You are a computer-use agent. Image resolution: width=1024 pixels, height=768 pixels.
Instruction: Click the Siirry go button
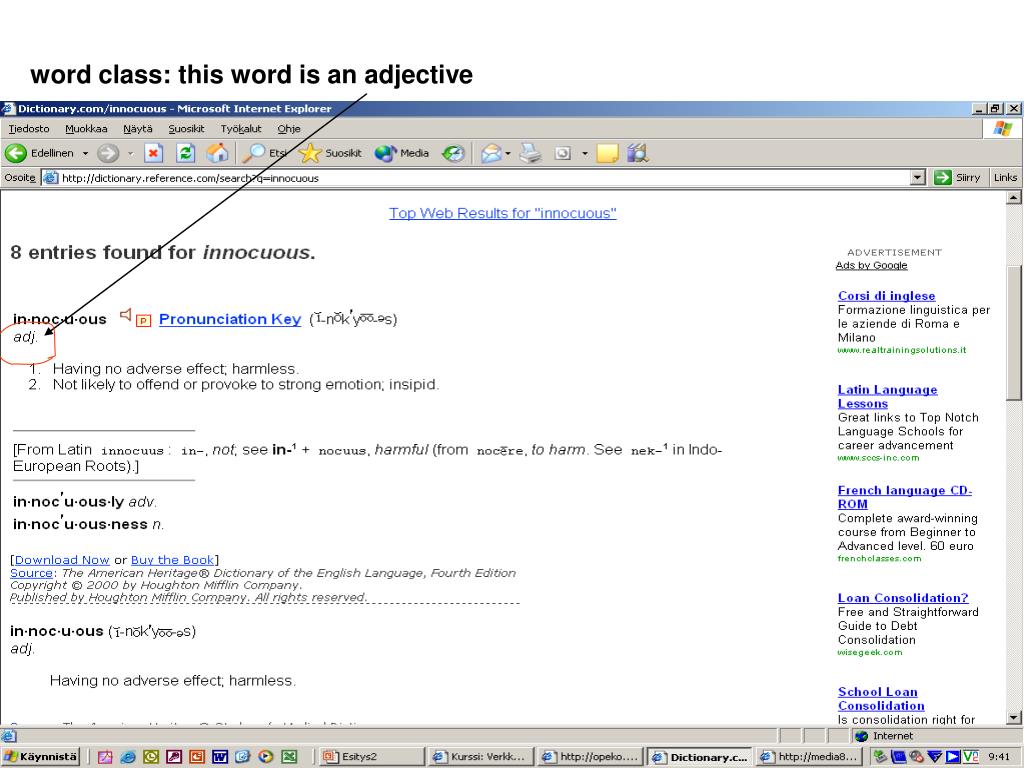click(x=958, y=177)
